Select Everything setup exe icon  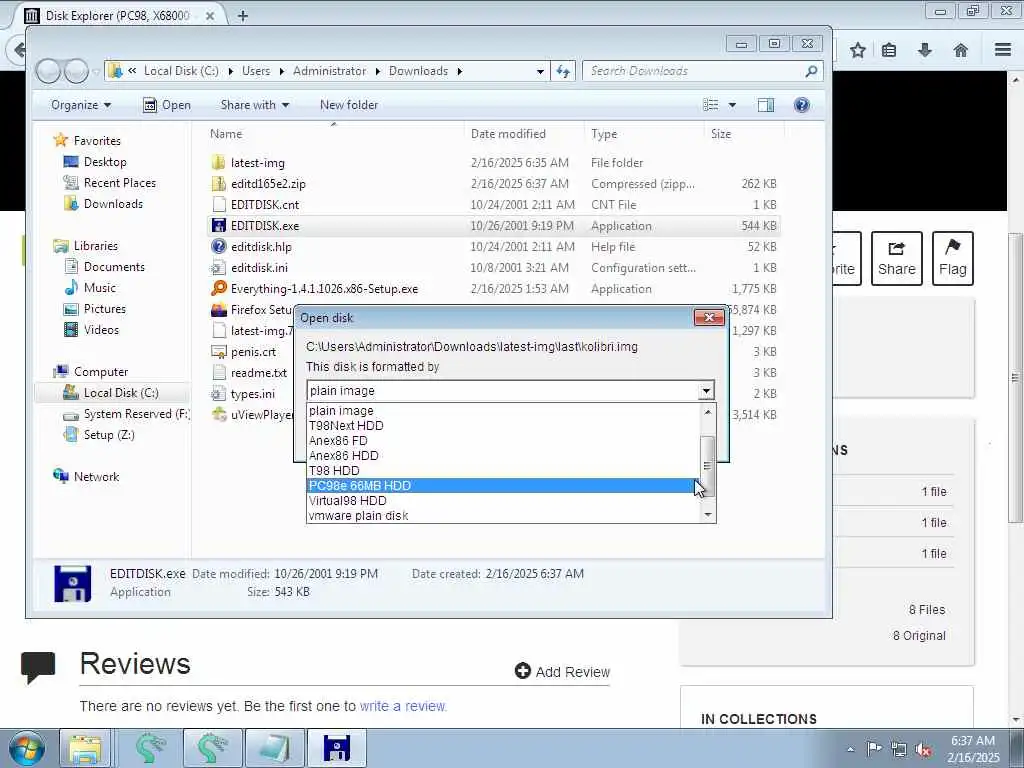pos(219,289)
